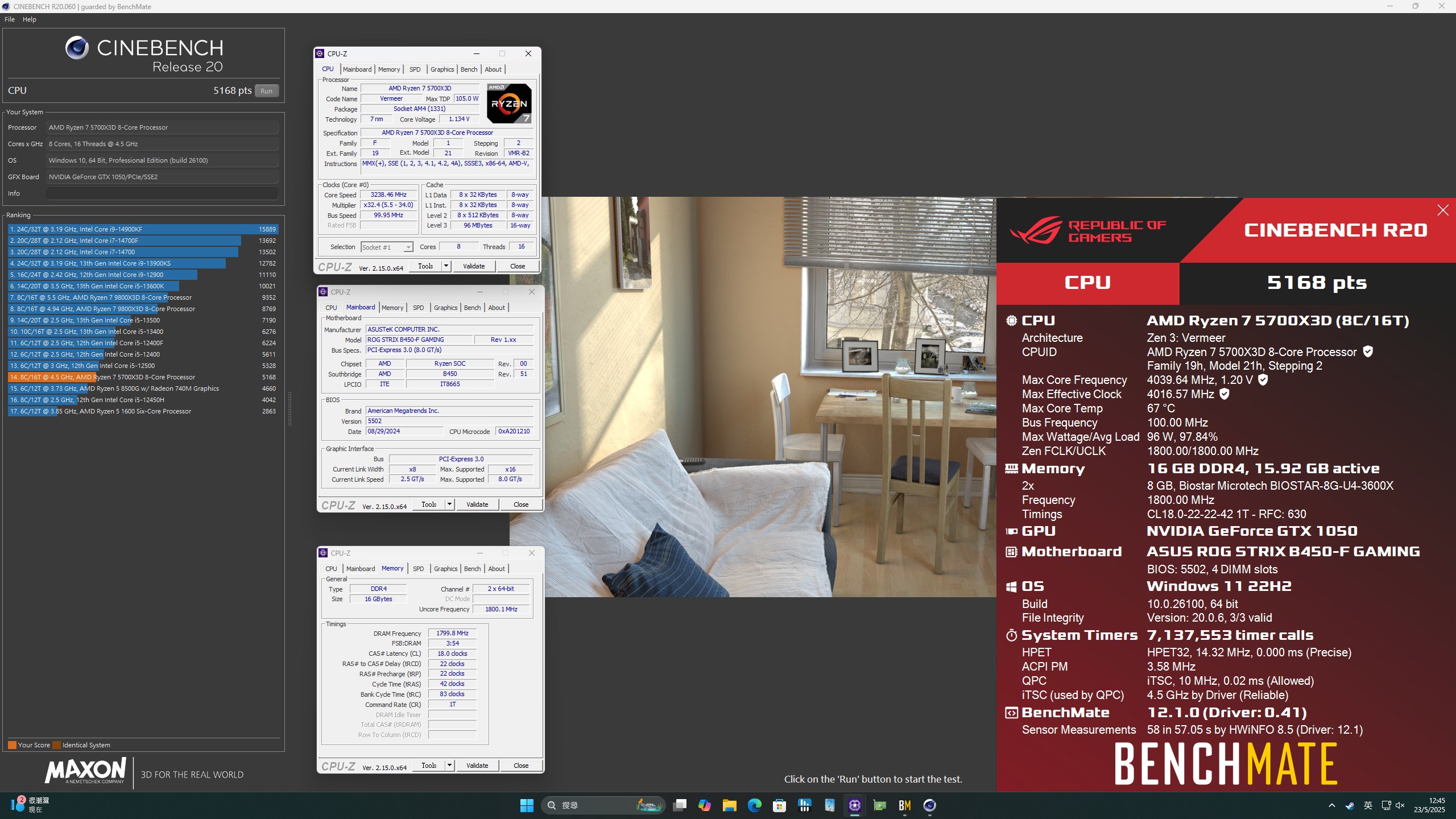Click the Windows OS icon in BenchMate panel
The height and width of the screenshot is (819, 1456).
click(1011, 586)
